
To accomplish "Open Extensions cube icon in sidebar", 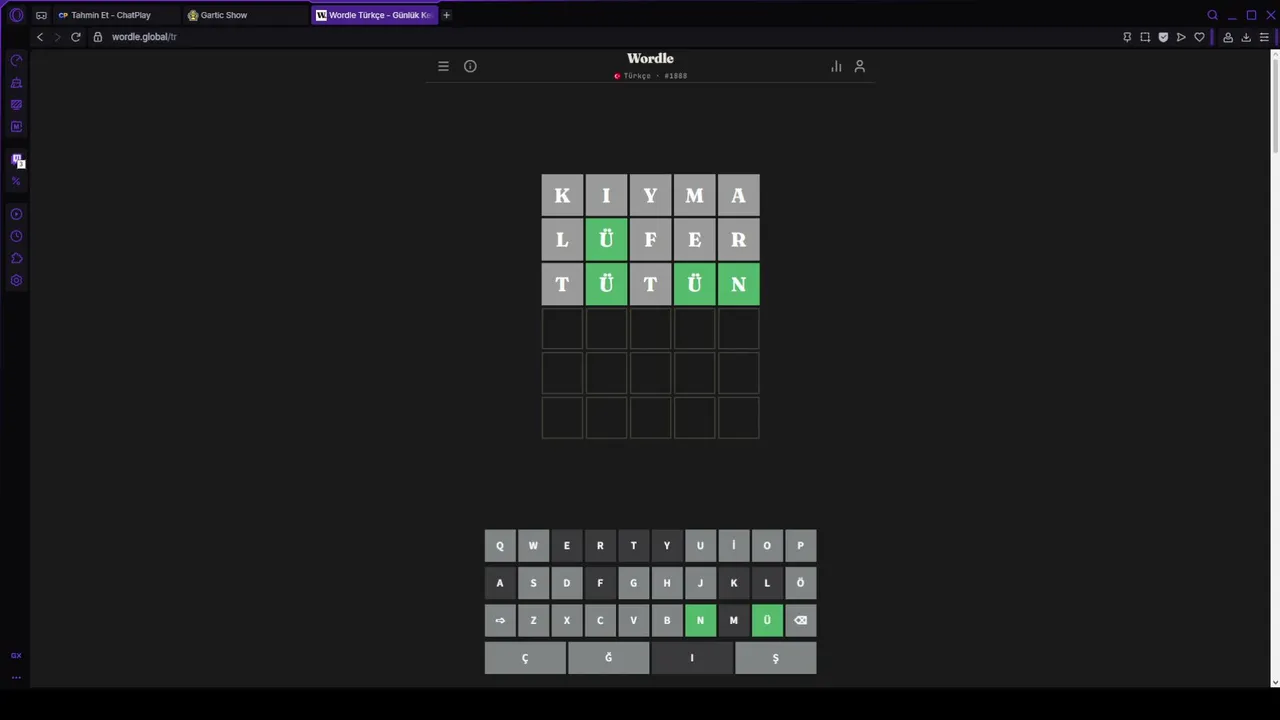I will (x=16, y=258).
